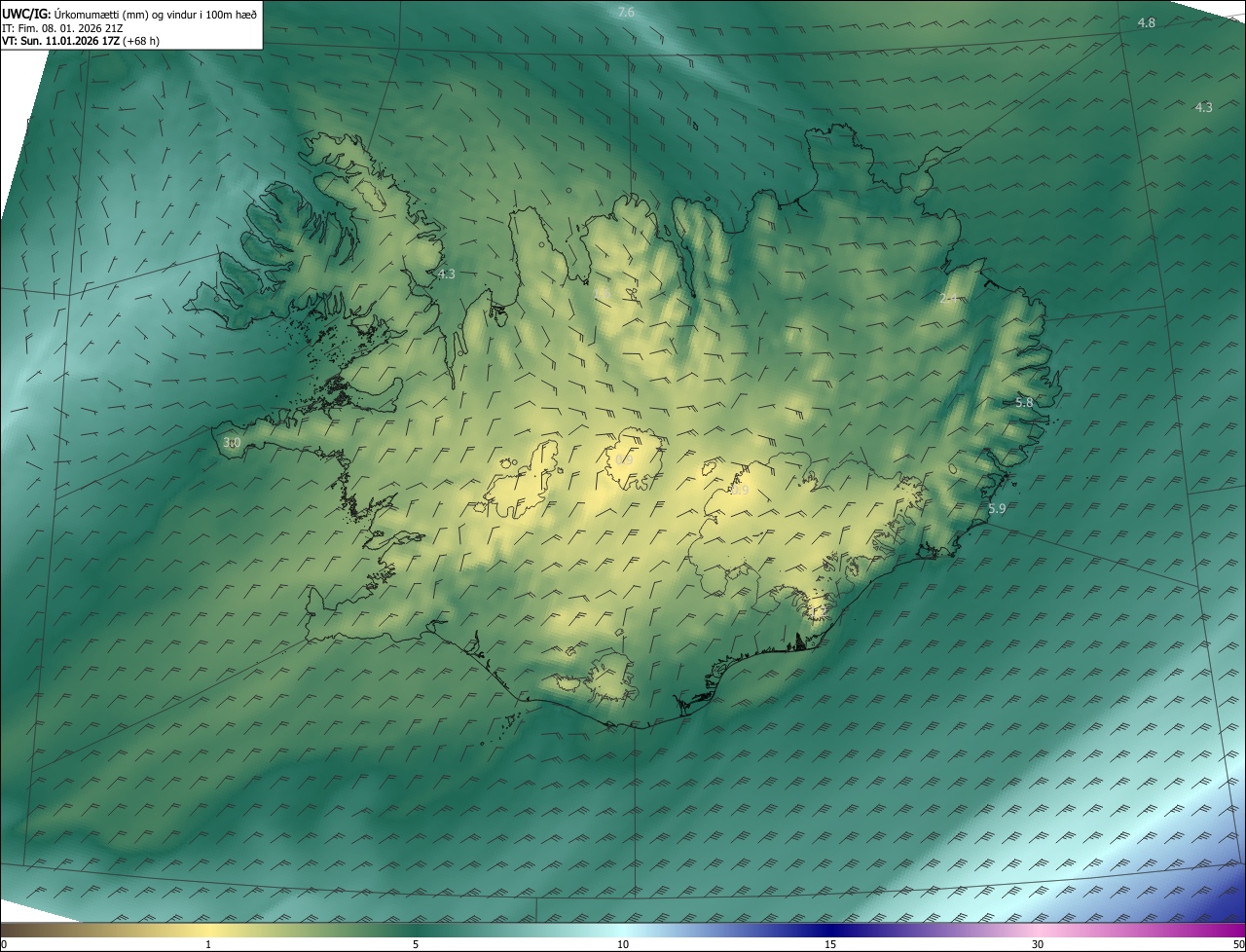The height and width of the screenshot is (952, 1246).
Task: Select the 4.8 value label
Action: click(1147, 22)
